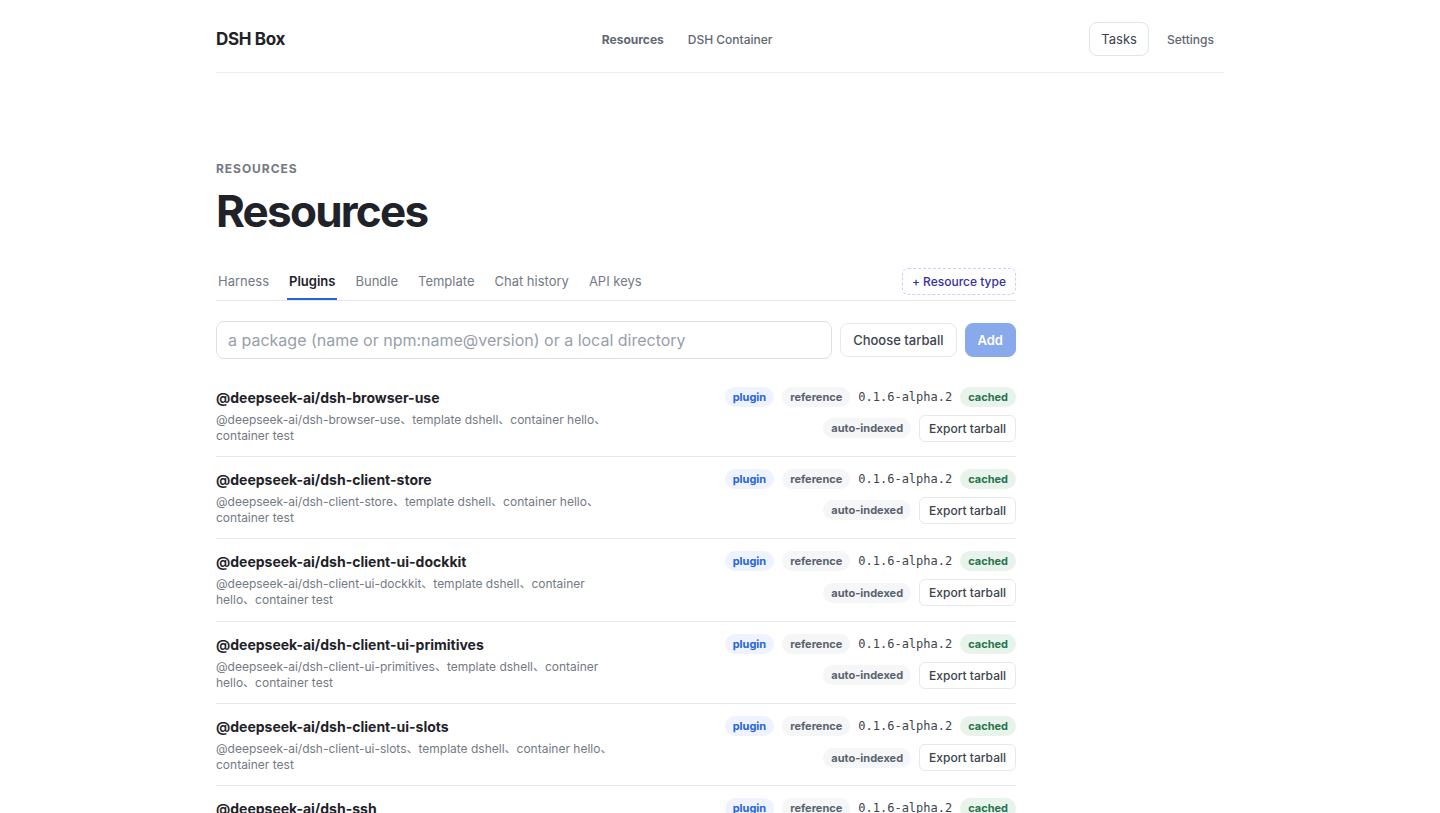Viewport: 1440px width, 813px height.
Task: Click auto-indexed badge on dsh-client-ui-slots row
Action: tap(867, 758)
